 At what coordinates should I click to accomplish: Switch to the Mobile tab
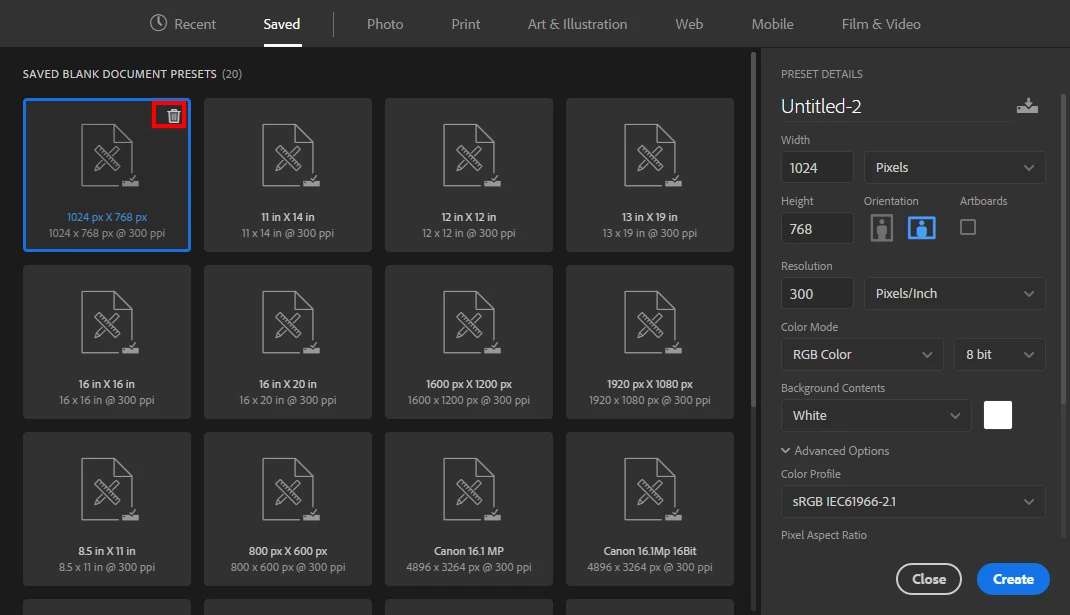click(x=772, y=24)
